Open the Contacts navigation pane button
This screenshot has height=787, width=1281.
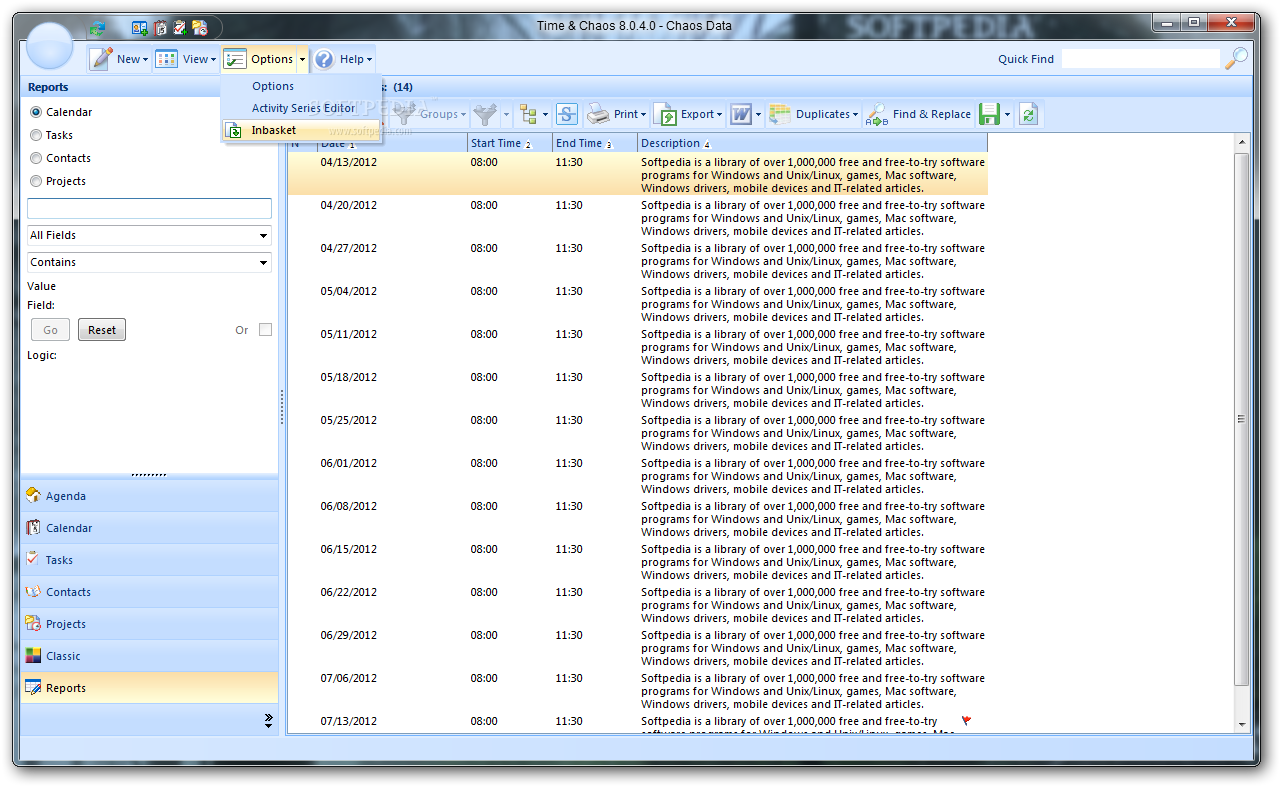coord(149,592)
